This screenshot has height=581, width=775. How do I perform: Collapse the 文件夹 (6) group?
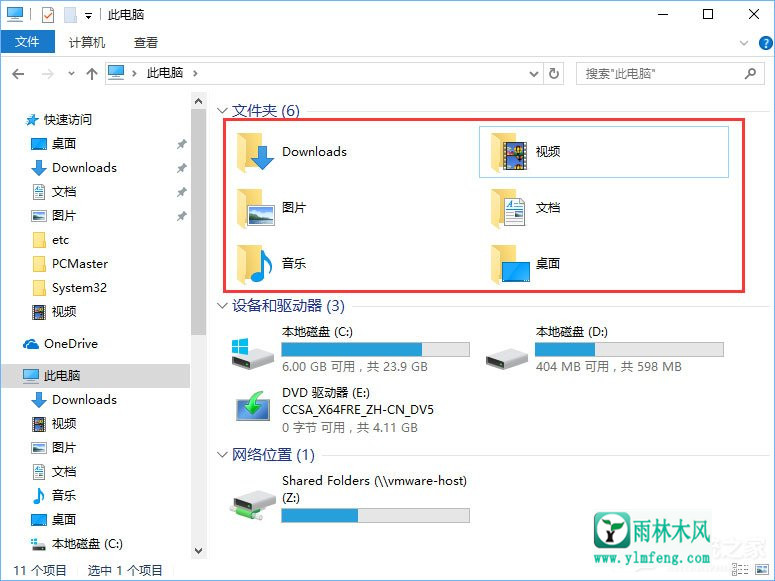point(222,110)
